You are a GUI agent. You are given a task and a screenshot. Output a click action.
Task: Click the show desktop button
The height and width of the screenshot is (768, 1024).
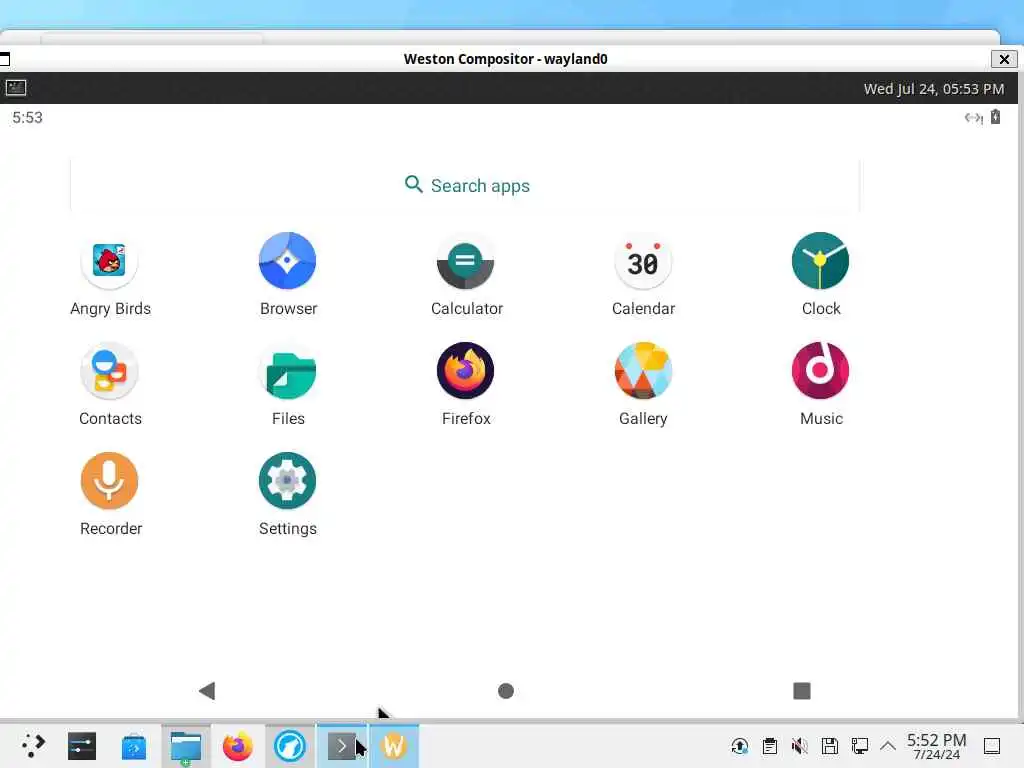coord(992,746)
